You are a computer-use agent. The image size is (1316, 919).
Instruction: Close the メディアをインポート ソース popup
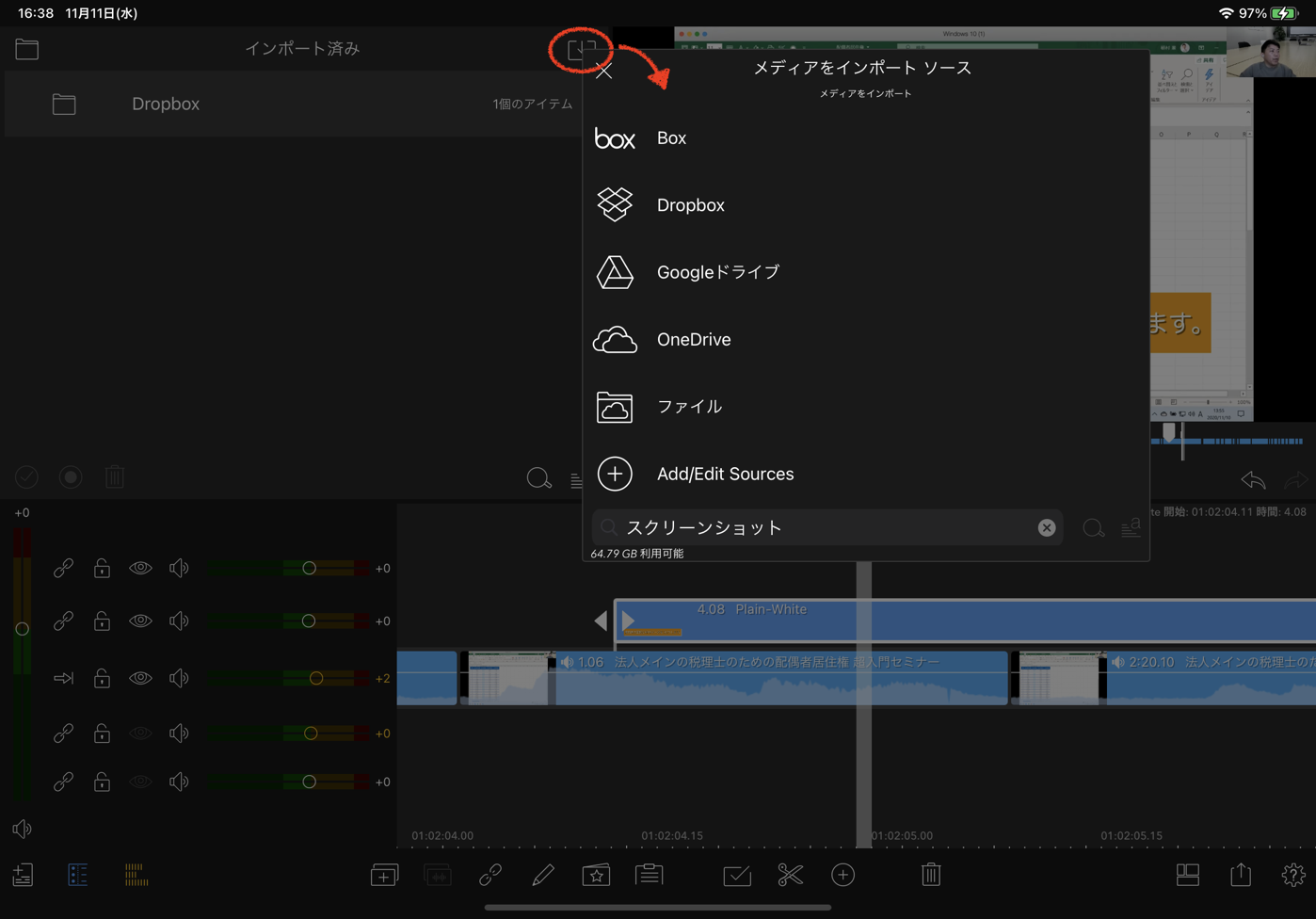point(604,71)
